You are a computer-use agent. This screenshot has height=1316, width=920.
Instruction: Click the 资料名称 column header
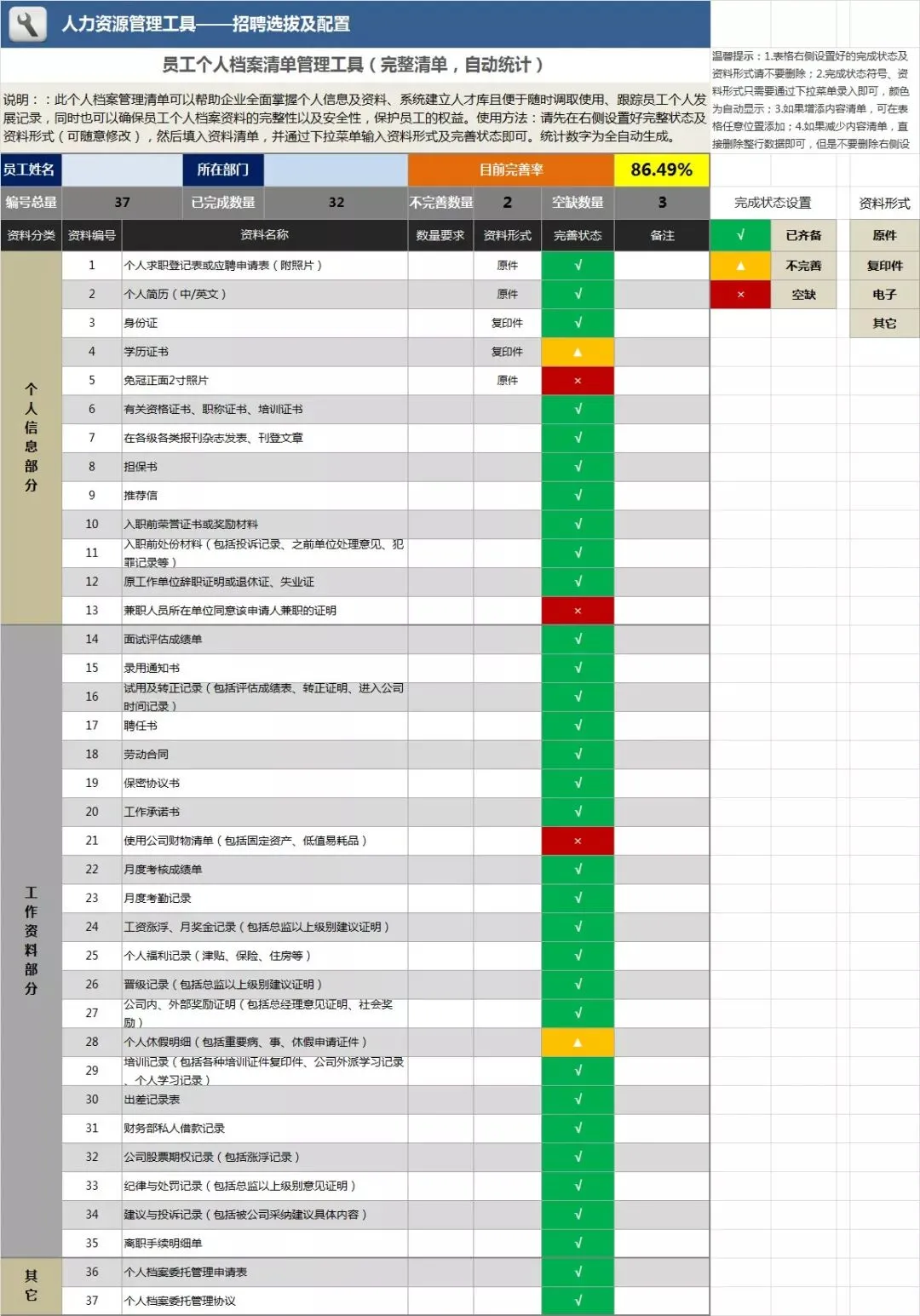tap(264, 235)
